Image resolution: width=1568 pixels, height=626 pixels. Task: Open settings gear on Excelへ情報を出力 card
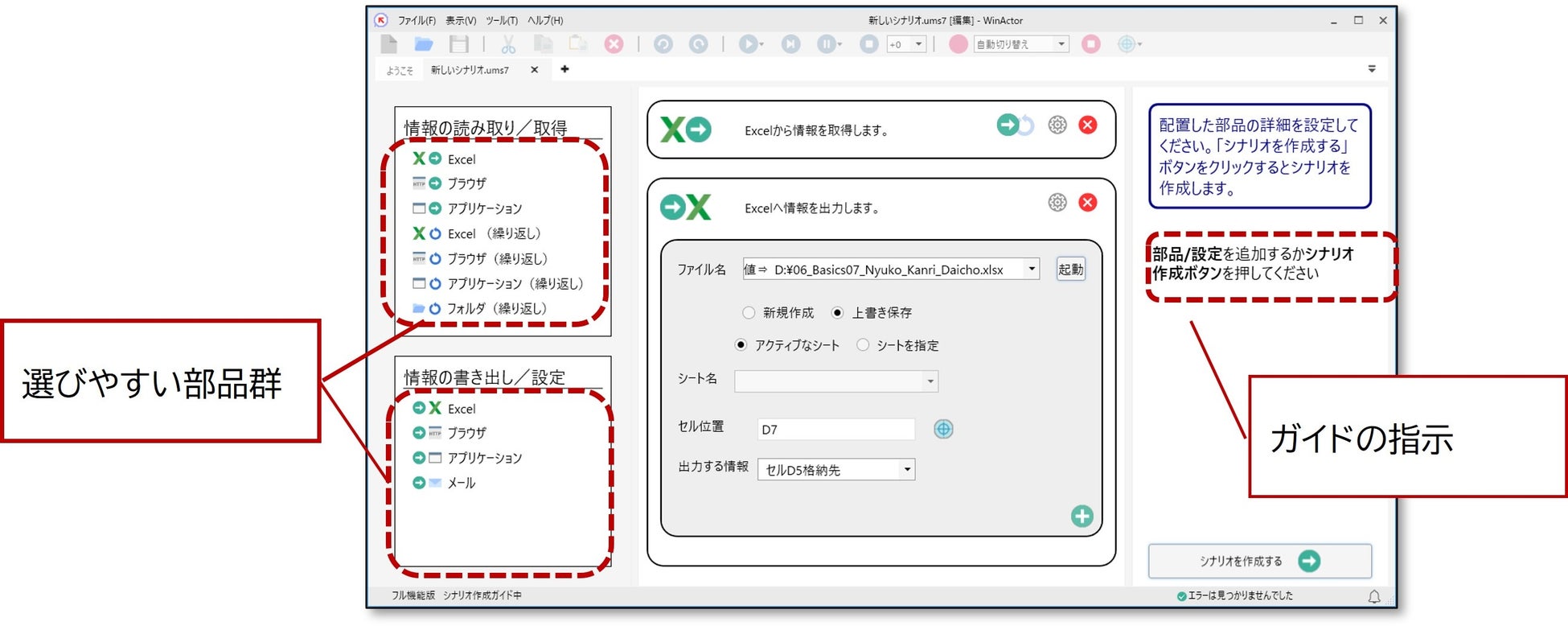(x=1057, y=202)
